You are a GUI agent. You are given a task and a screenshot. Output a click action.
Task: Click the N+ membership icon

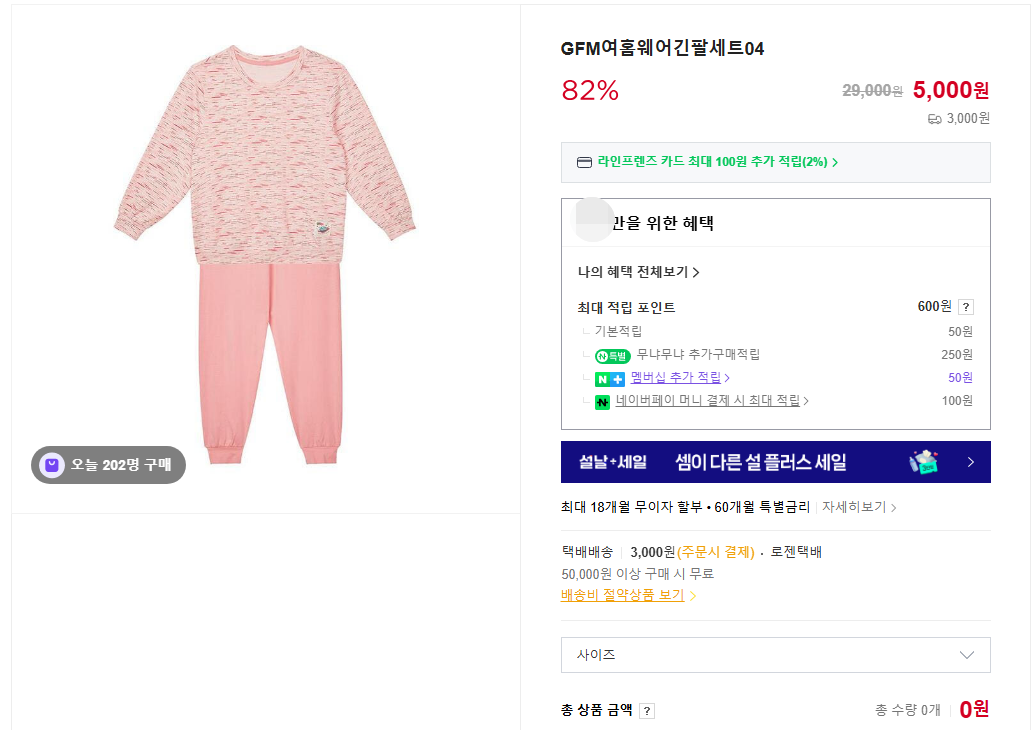click(609, 378)
